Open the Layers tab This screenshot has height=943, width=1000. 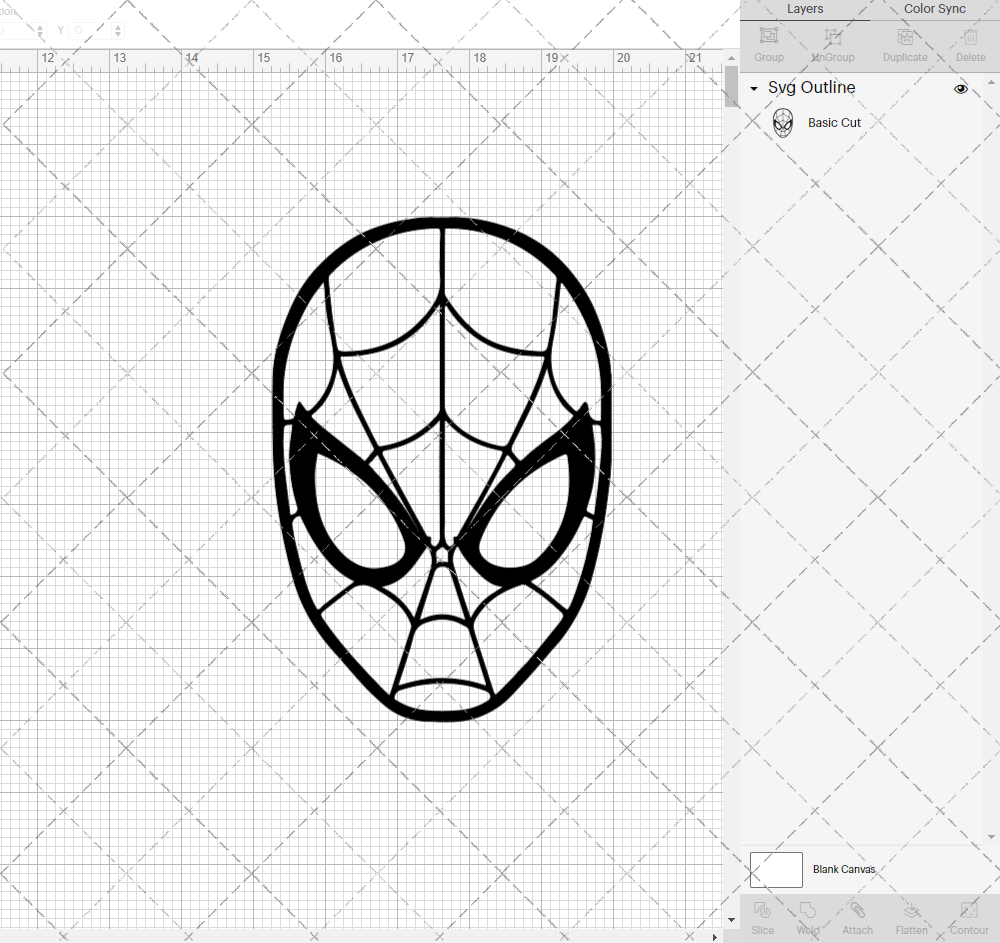coord(805,9)
